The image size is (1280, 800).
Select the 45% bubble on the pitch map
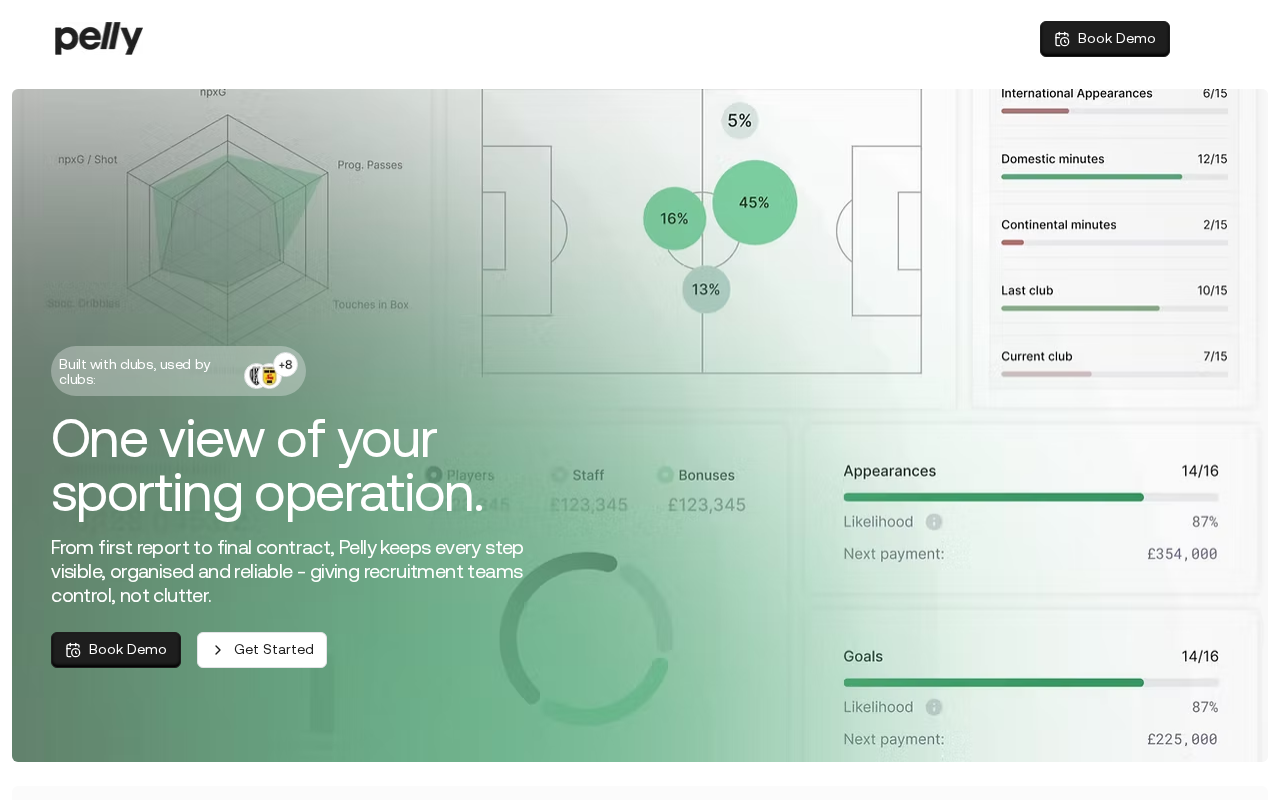755,202
